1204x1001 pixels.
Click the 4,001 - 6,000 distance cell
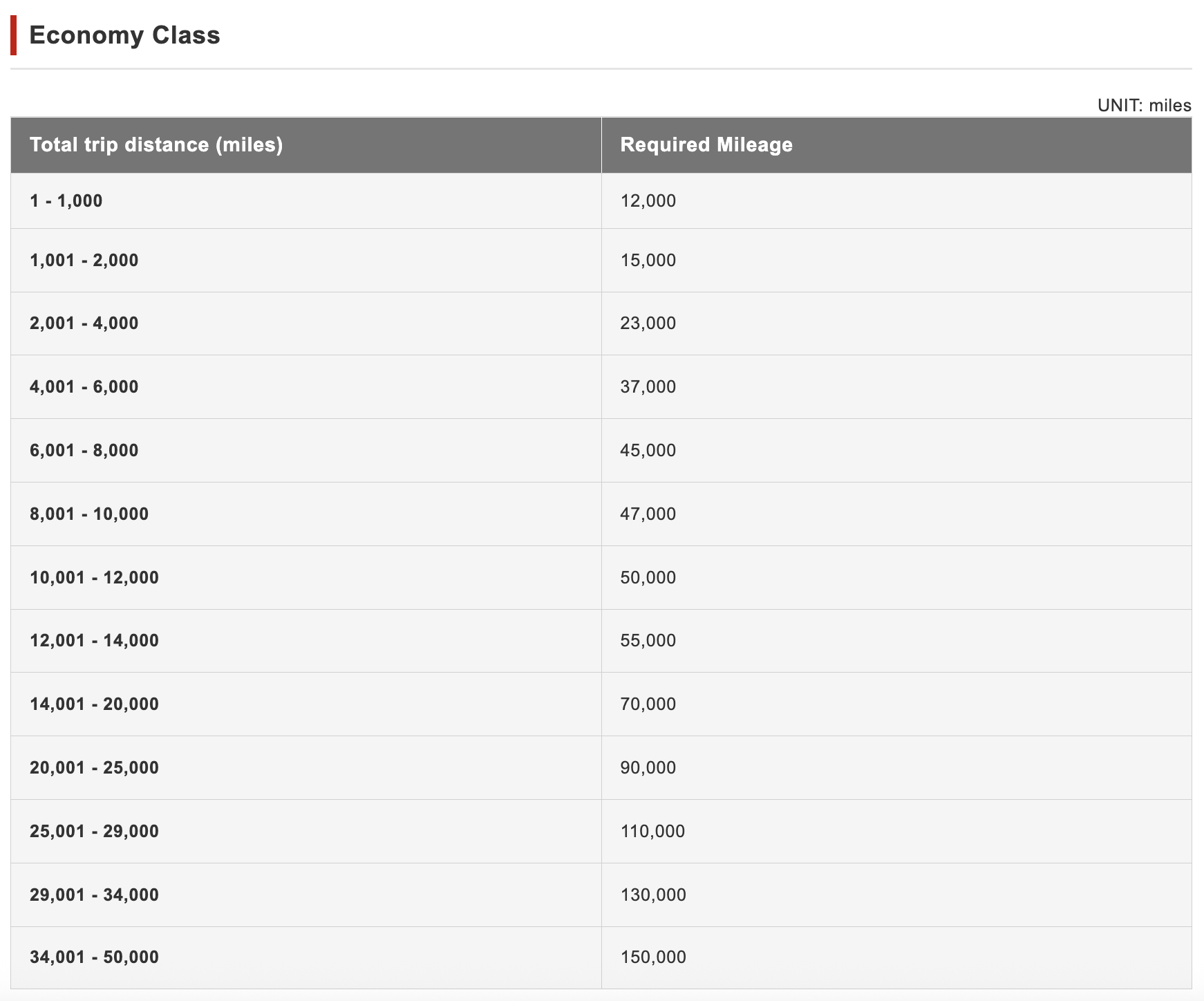[84, 387]
